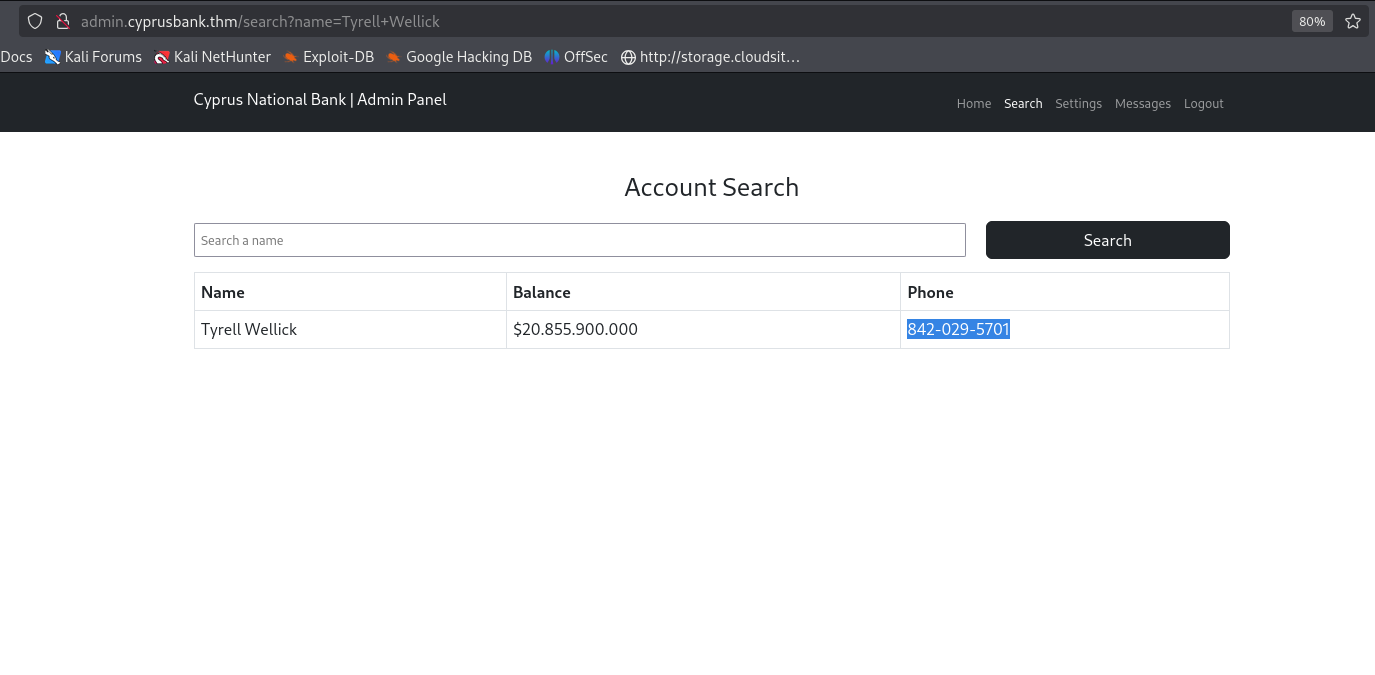Open the Settings nav item
Viewport: 1375px width, 675px height.
1078,103
